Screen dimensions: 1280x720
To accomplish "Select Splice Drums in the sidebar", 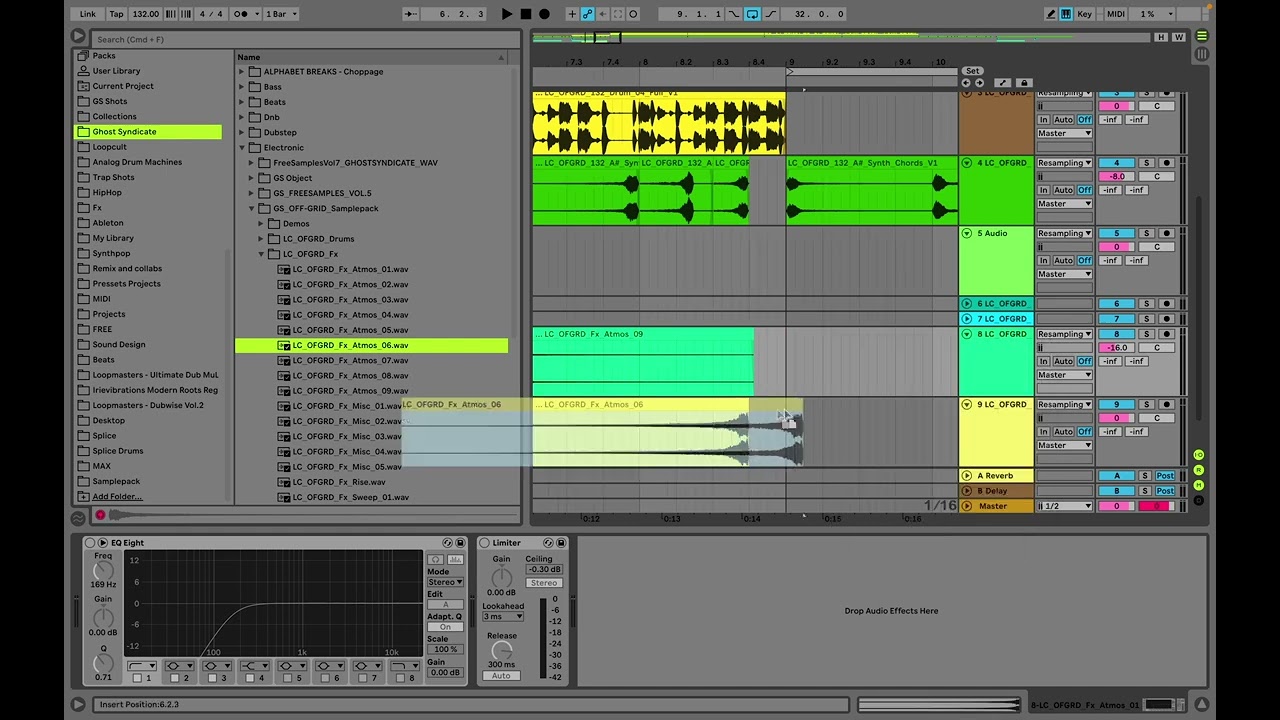I will click(118, 451).
